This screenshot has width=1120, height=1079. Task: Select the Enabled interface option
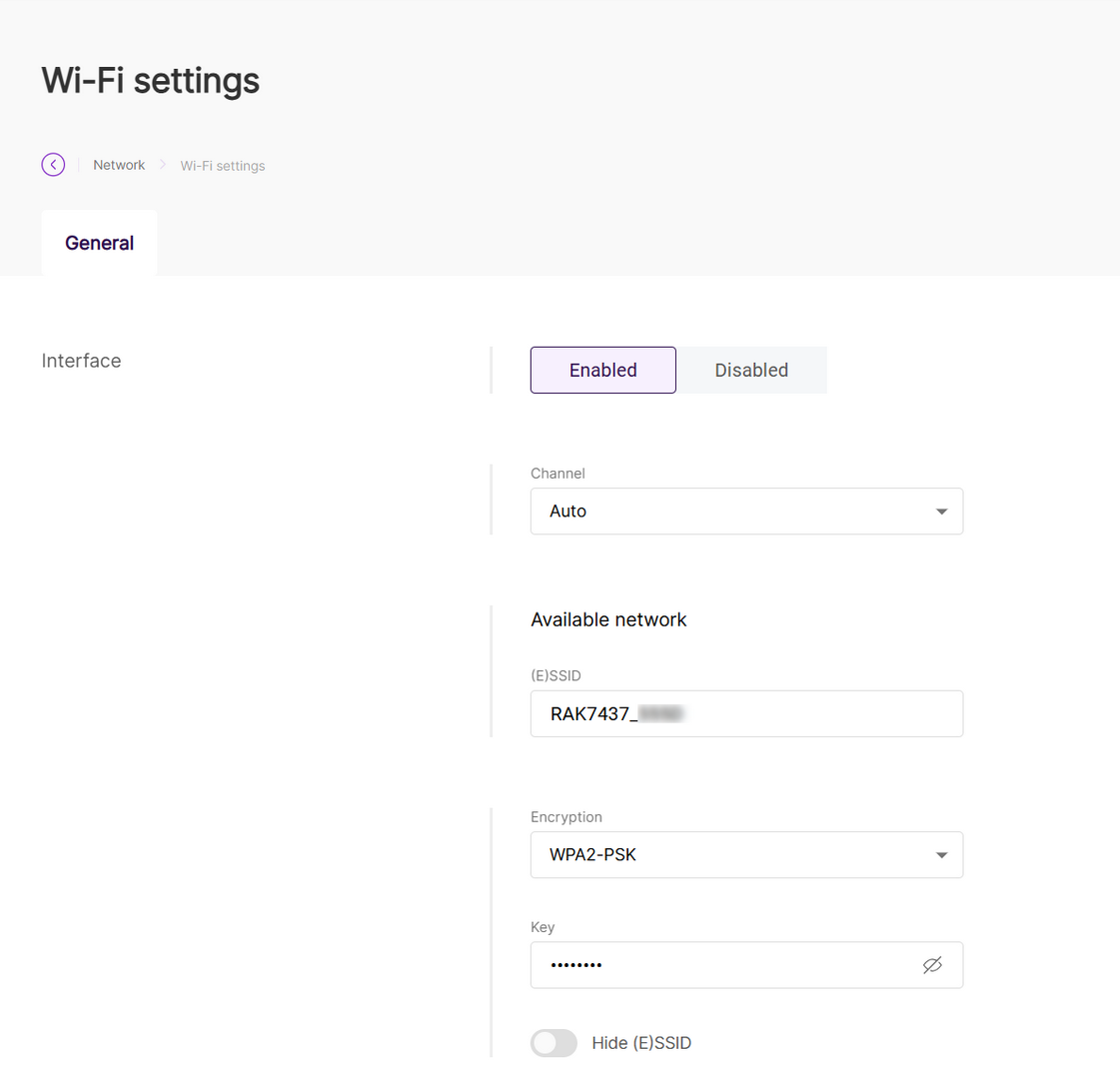coord(602,370)
